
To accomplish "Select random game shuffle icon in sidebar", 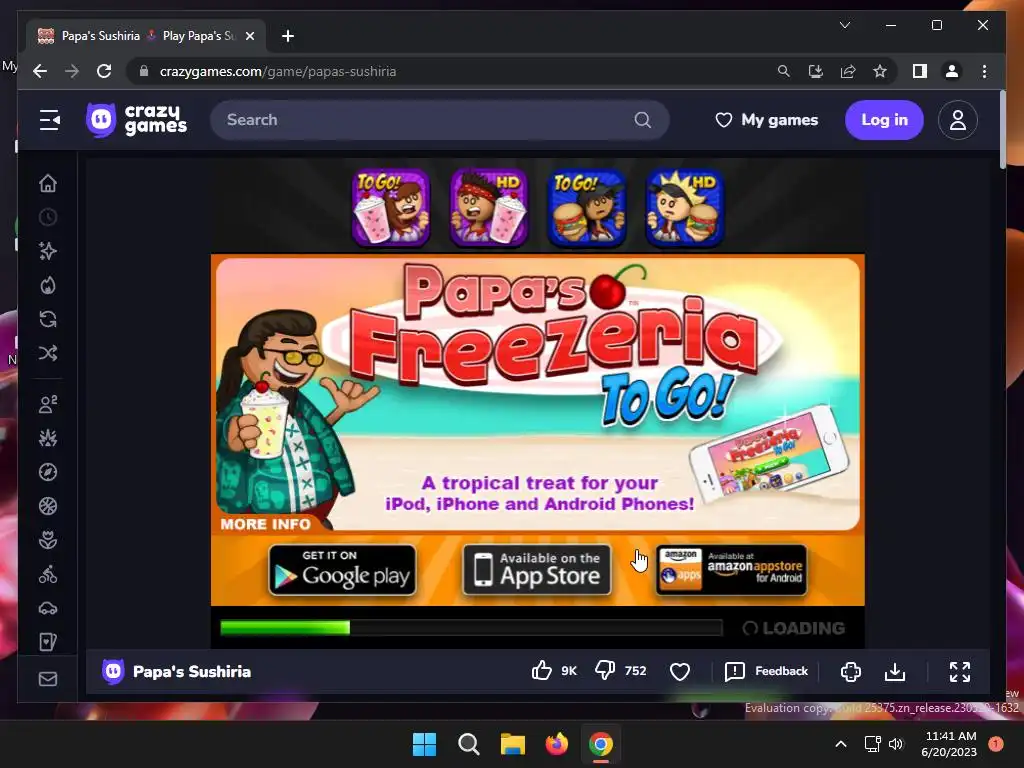I will coord(48,353).
